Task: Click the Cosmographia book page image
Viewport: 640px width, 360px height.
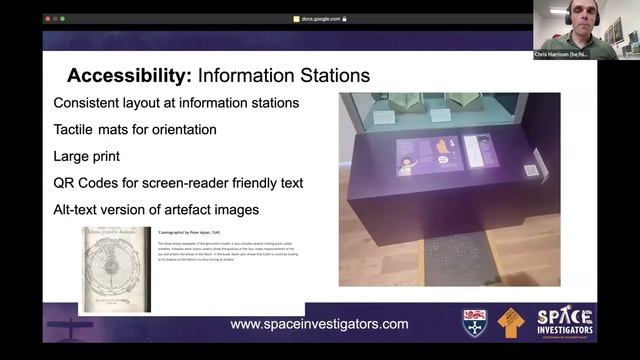Action: (117, 269)
